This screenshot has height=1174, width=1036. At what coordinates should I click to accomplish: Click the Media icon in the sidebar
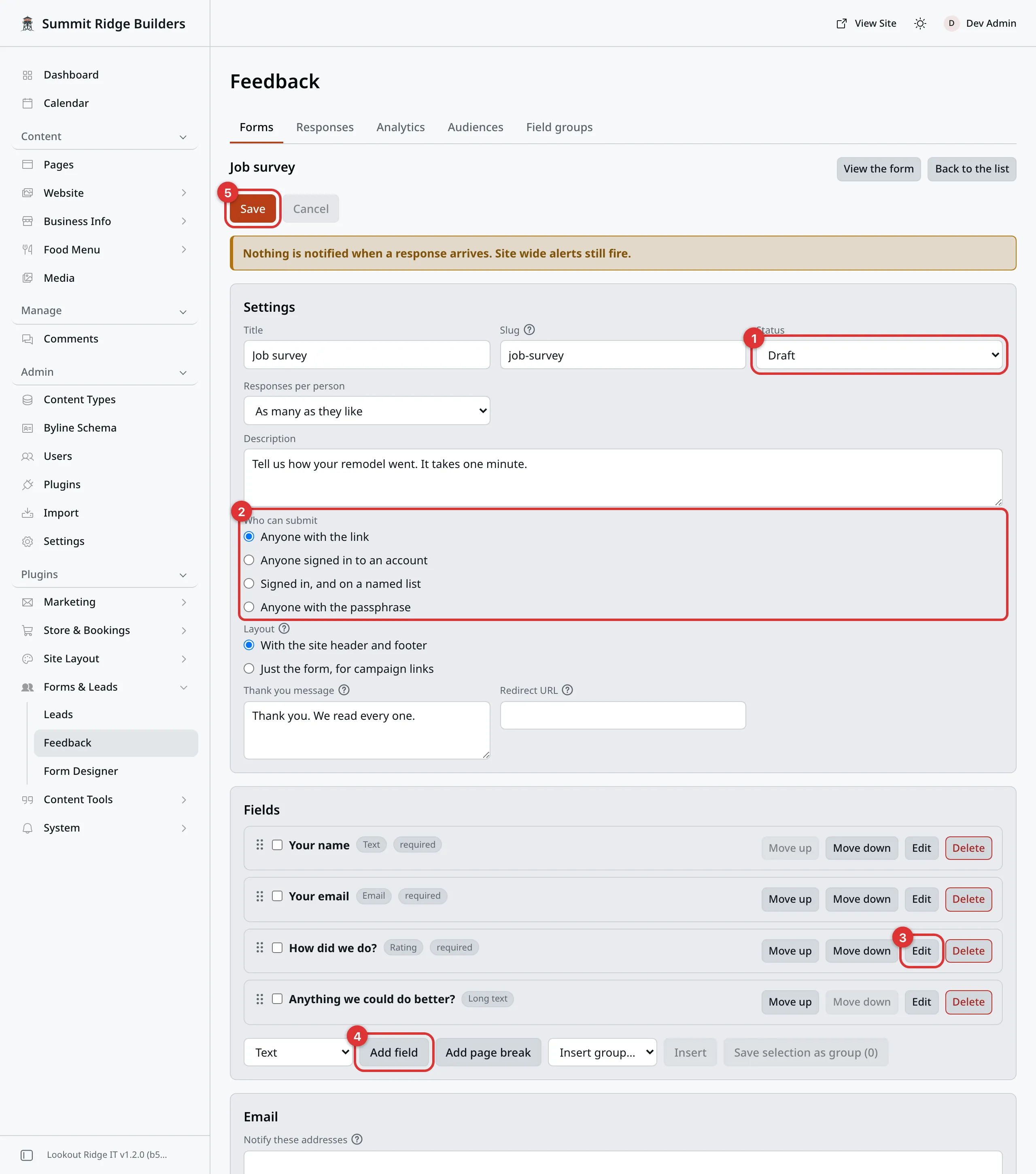coord(28,278)
